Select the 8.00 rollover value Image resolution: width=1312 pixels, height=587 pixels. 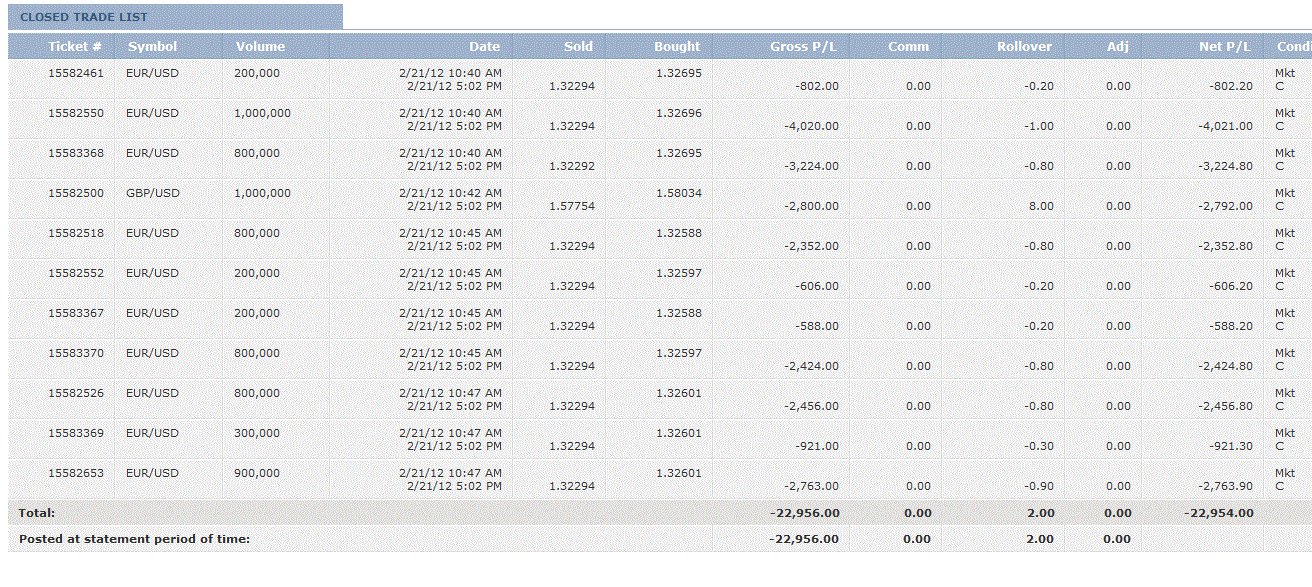pos(1041,206)
